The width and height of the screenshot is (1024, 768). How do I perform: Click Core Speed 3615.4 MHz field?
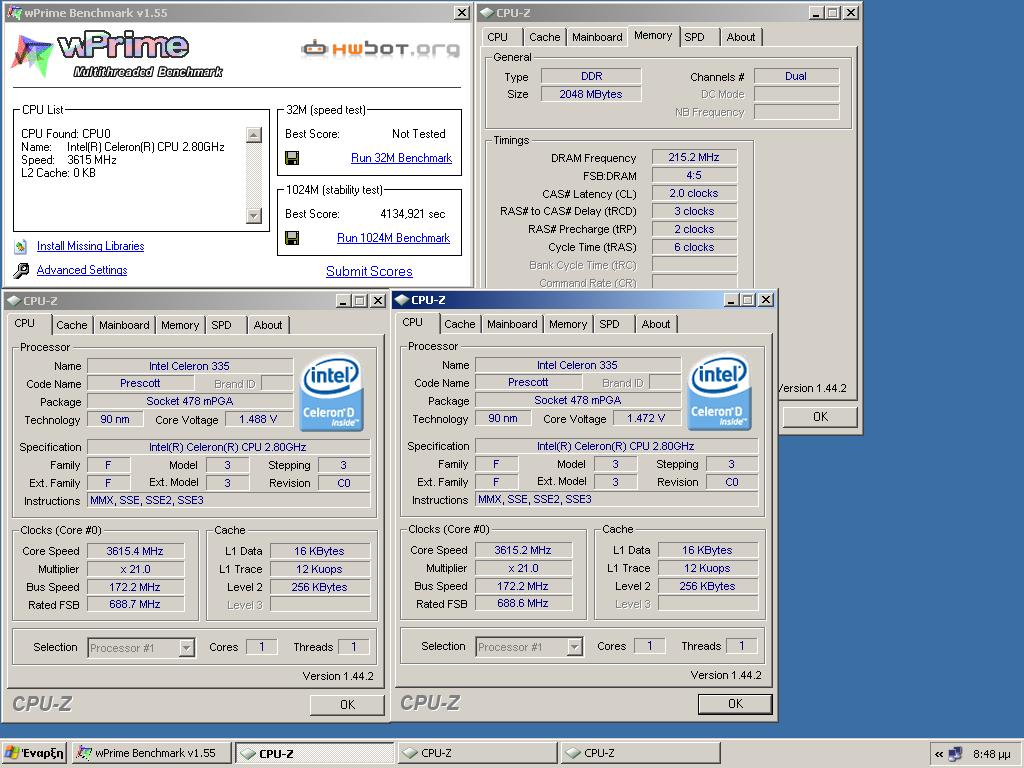[136, 551]
